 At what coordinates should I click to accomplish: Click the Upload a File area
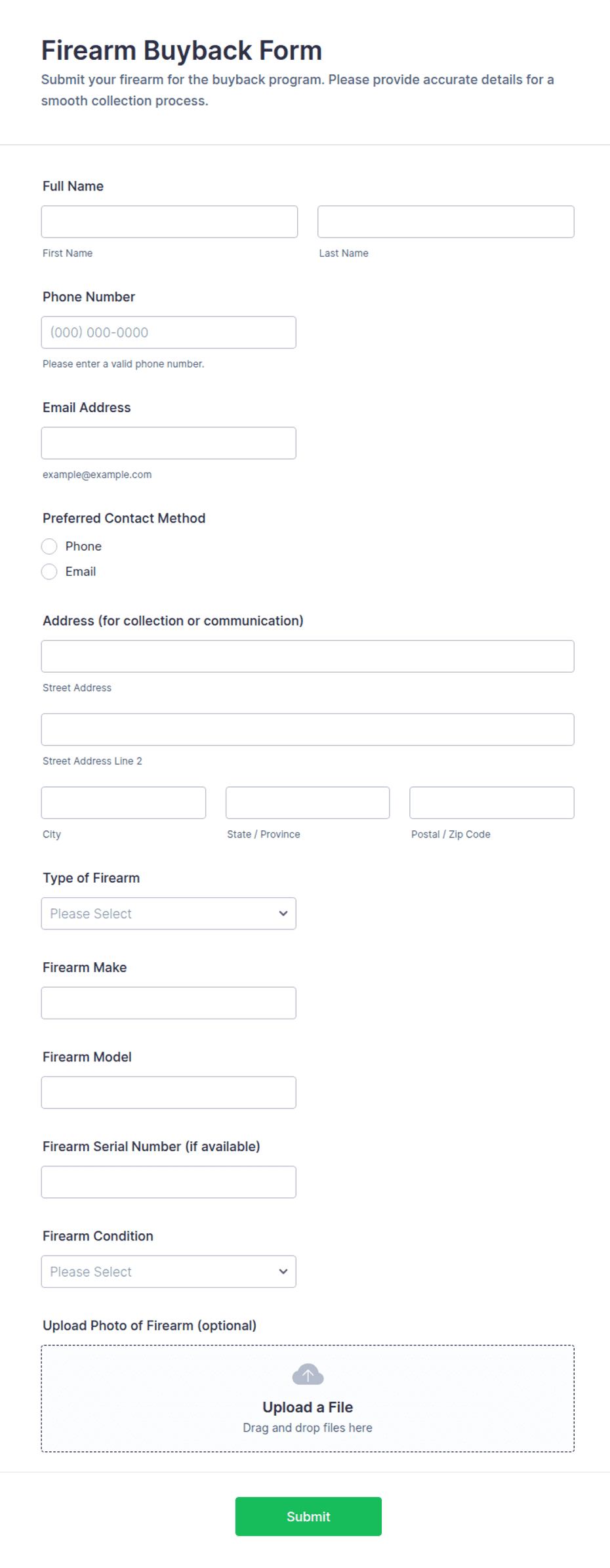pos(308,1399)
